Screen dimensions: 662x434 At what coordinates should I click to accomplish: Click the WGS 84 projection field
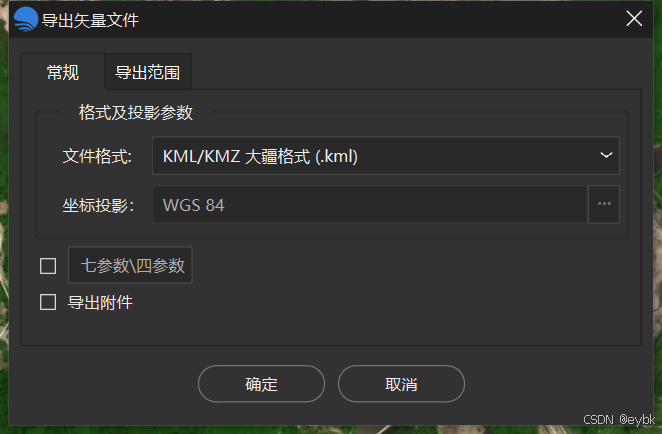(369, 205)
